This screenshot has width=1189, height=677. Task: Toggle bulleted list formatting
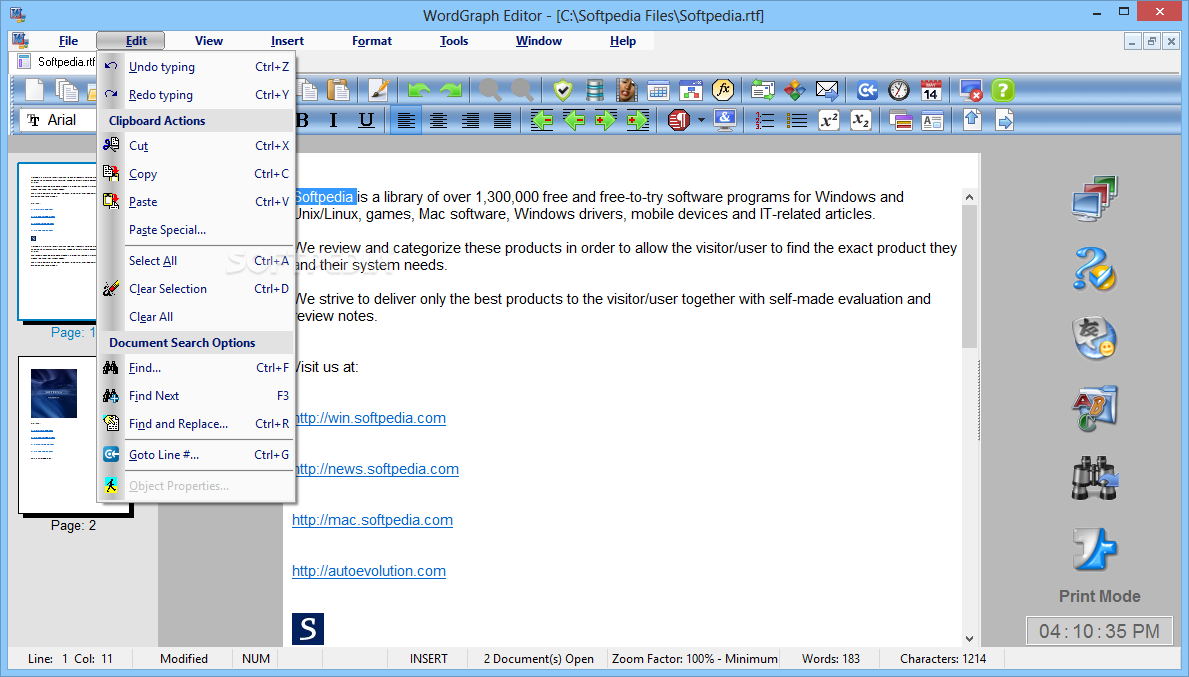[x=796, y=120]
